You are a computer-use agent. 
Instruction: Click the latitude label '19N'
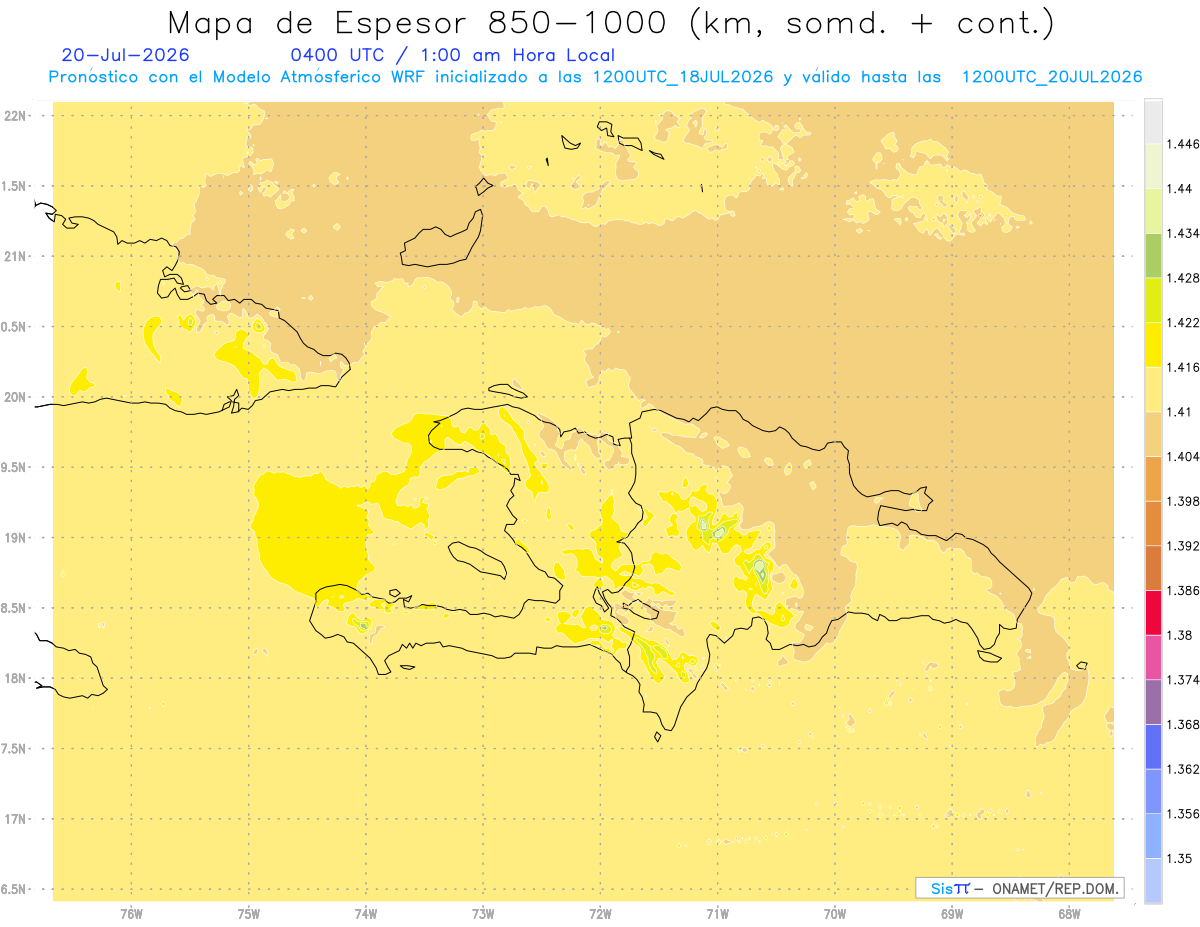click(x=15, y=537)
